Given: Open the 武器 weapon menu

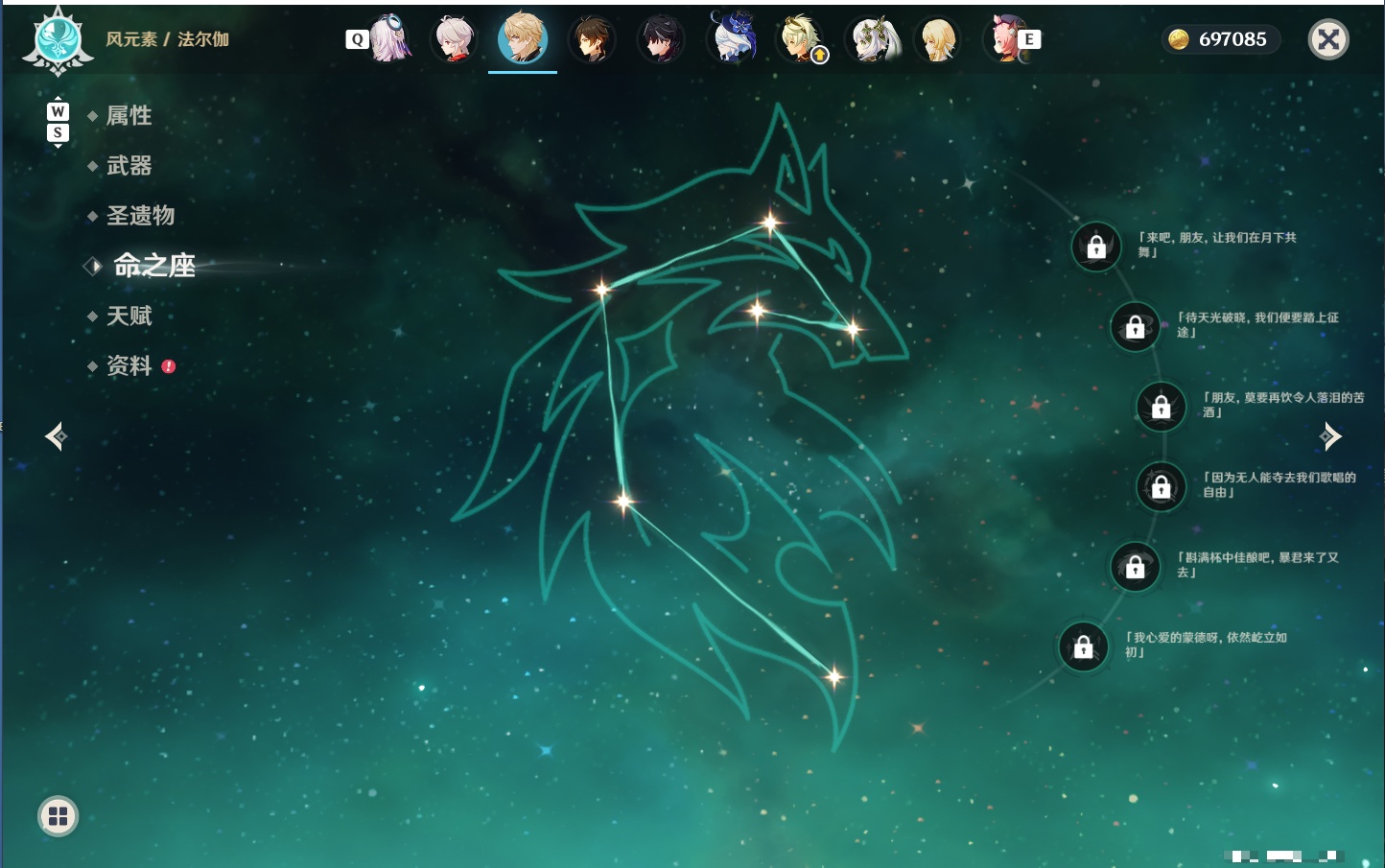Looking at the screenshot, I should [x=129, y=166].
